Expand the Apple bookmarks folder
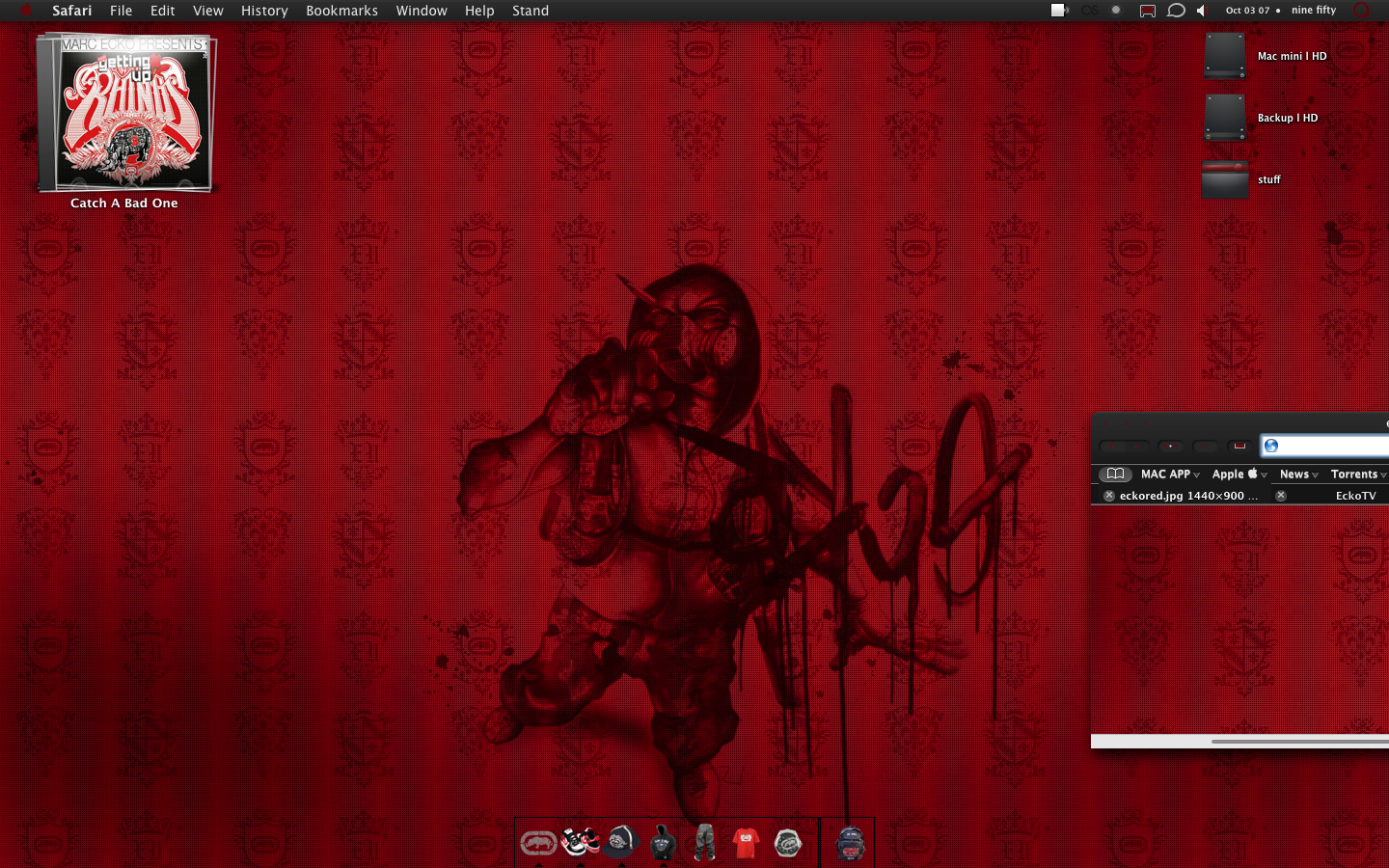 (x=1239, y=474)
